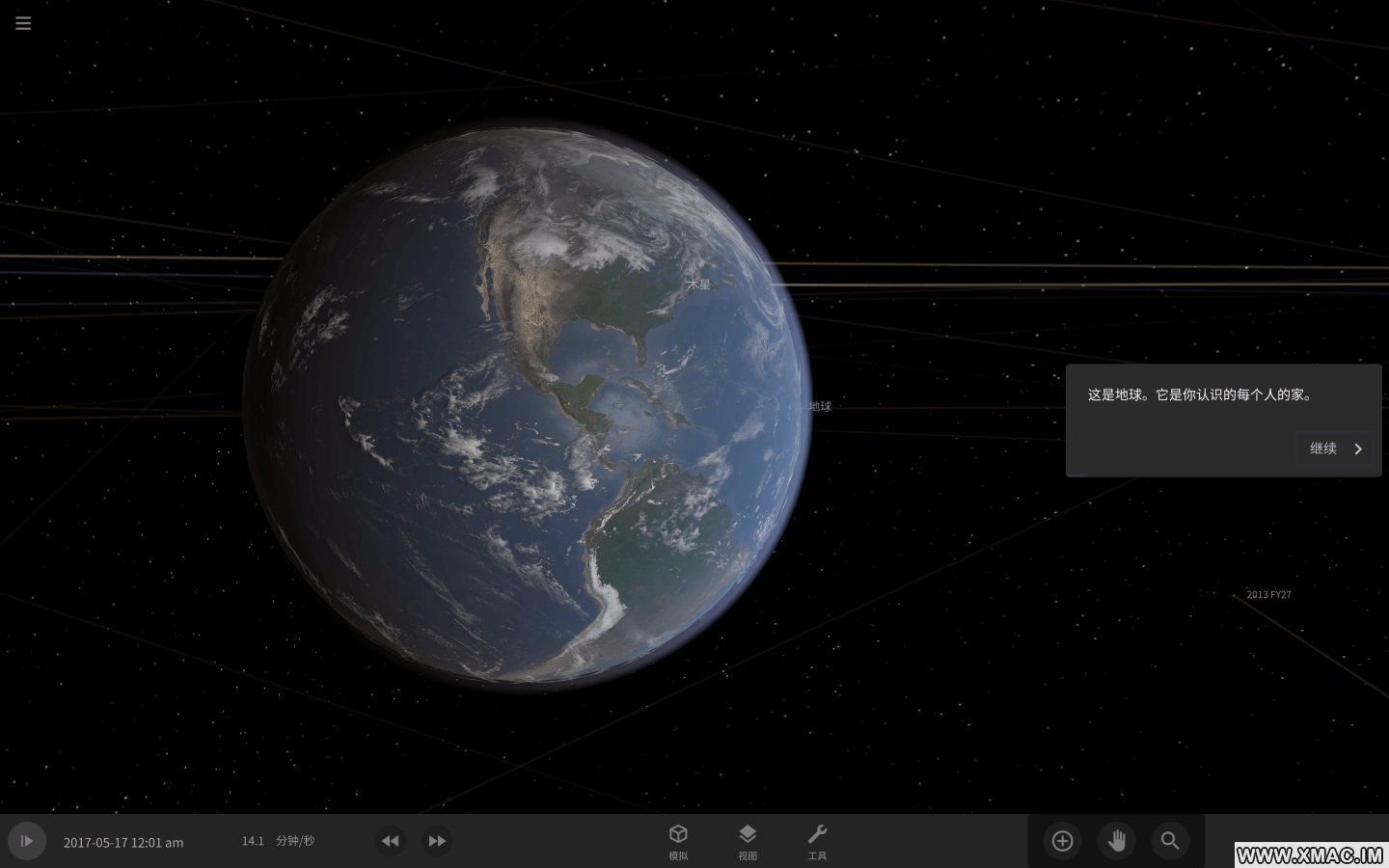Click the 继续 continue button

1322,448
